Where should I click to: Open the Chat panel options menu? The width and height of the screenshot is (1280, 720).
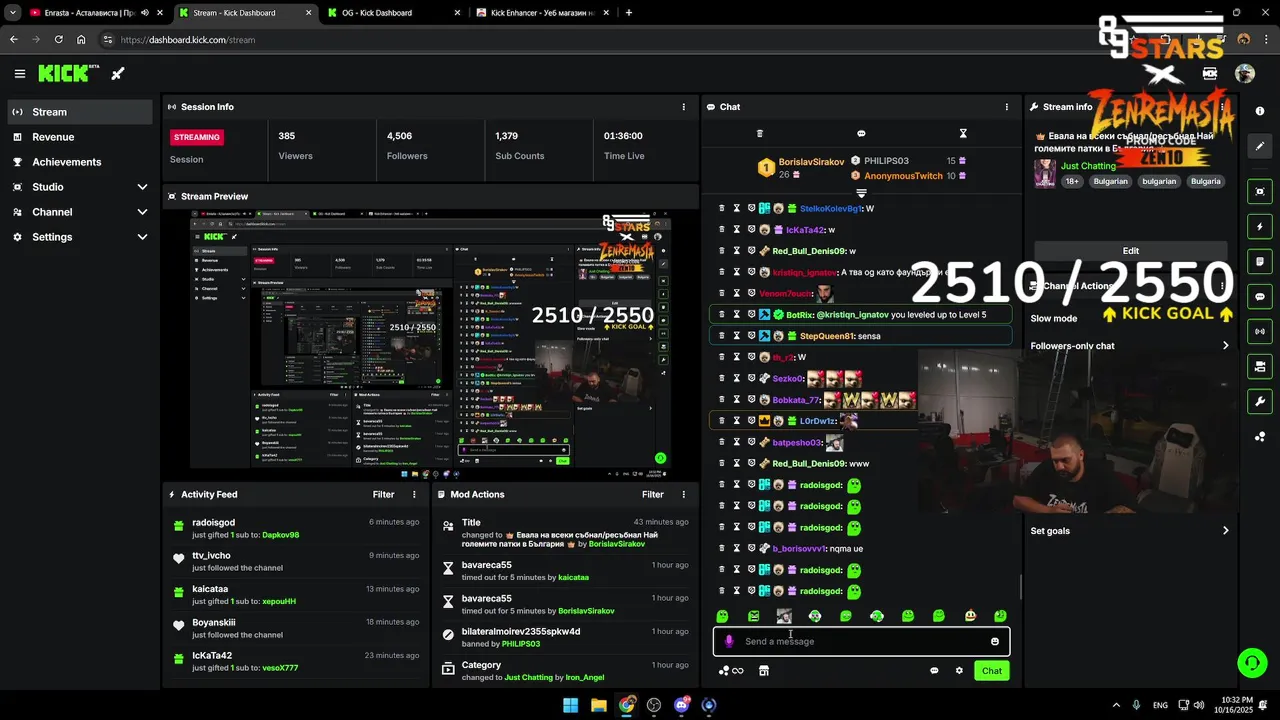(x=1007, y=107)
